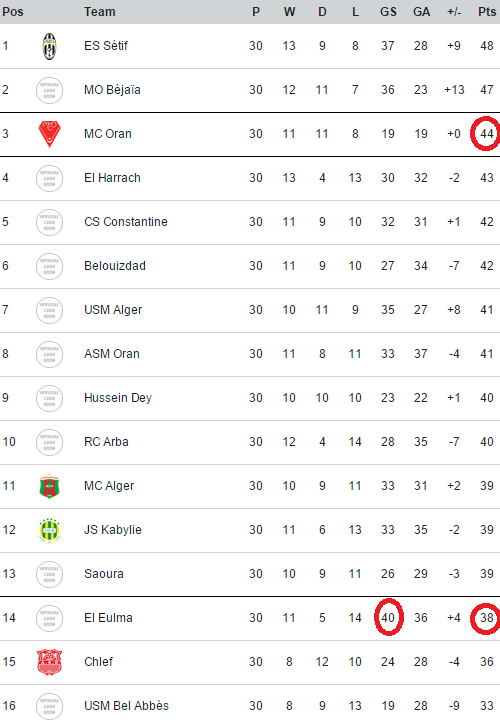
Task: Click the Chlef red club crest
Action: [49, 662]
